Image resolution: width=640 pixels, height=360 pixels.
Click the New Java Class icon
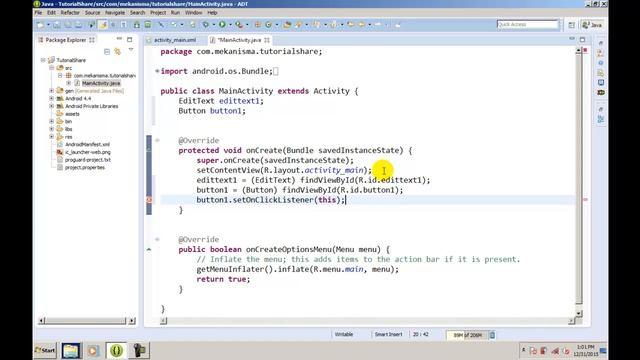pyautogui.click(x=268, y=24)
